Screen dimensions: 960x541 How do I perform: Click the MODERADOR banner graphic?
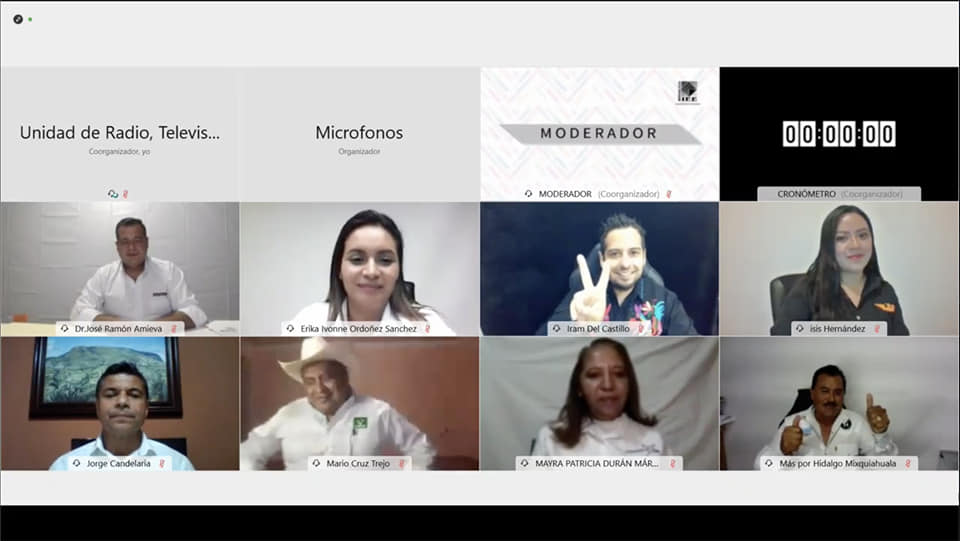point(600,133)
